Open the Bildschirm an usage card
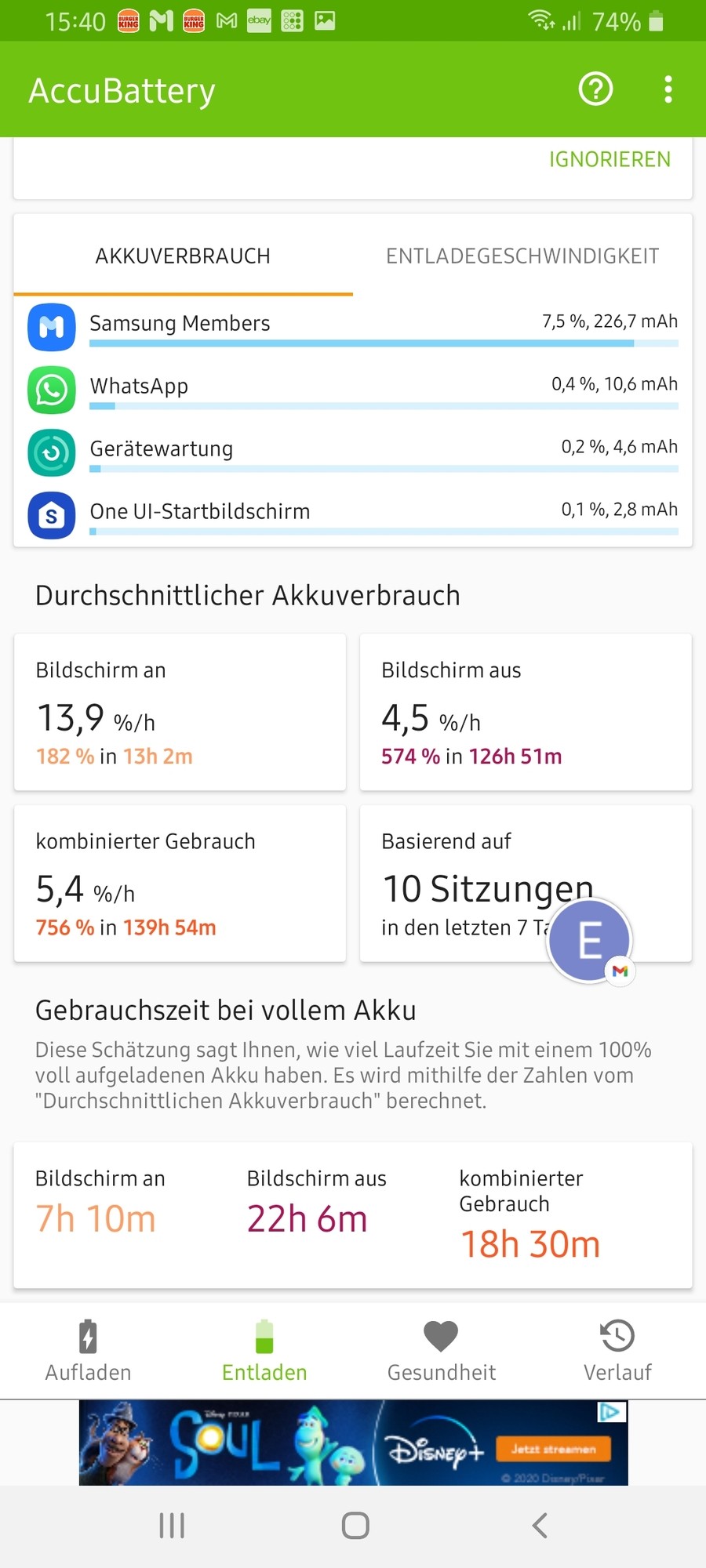706x1568 pixels. pyautogui.click(x=180, y=712)
